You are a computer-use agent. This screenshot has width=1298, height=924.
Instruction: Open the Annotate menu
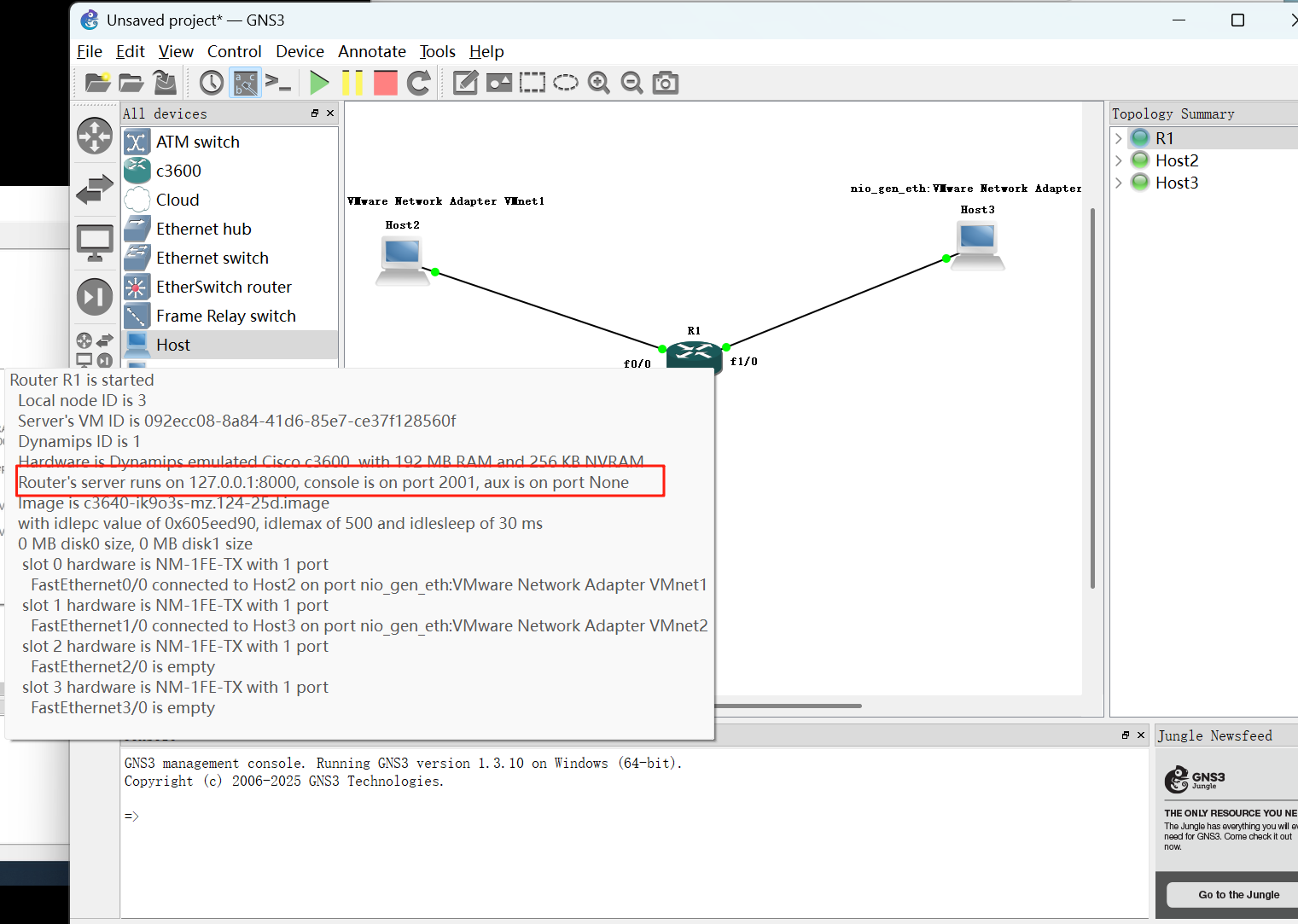pyautogui.click(x=372, y=51)
